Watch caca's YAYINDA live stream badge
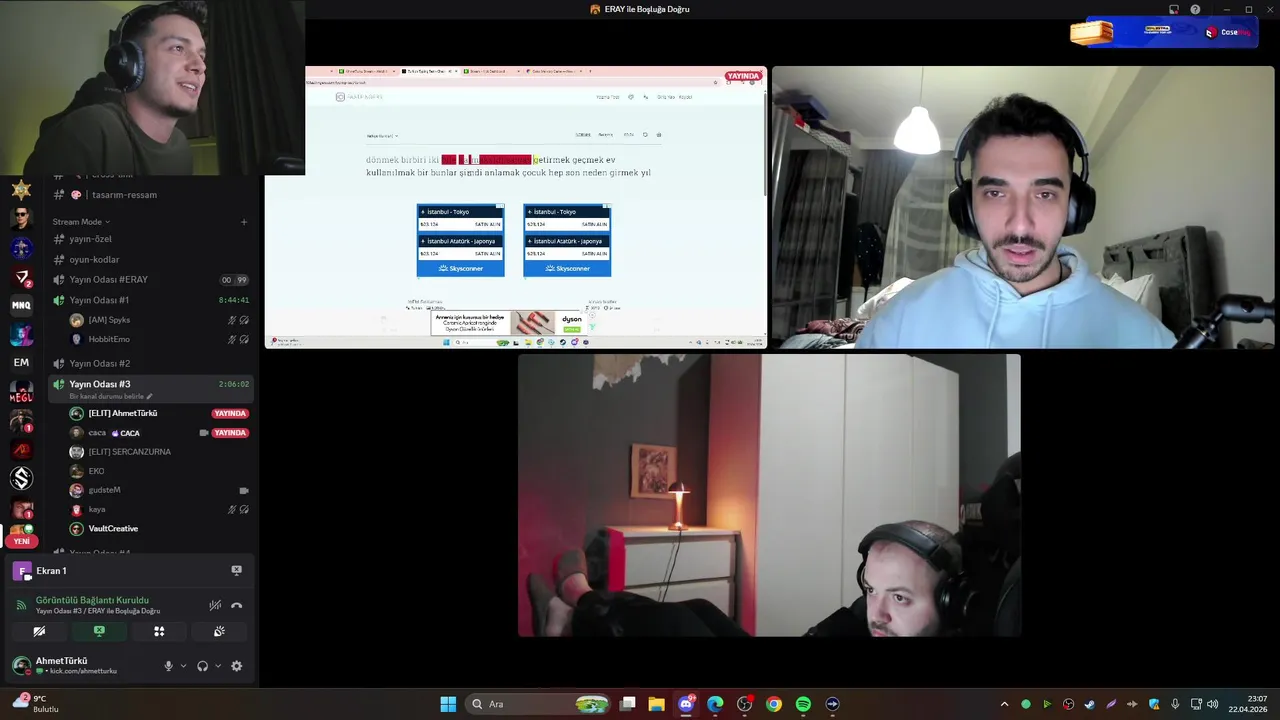 230,433
